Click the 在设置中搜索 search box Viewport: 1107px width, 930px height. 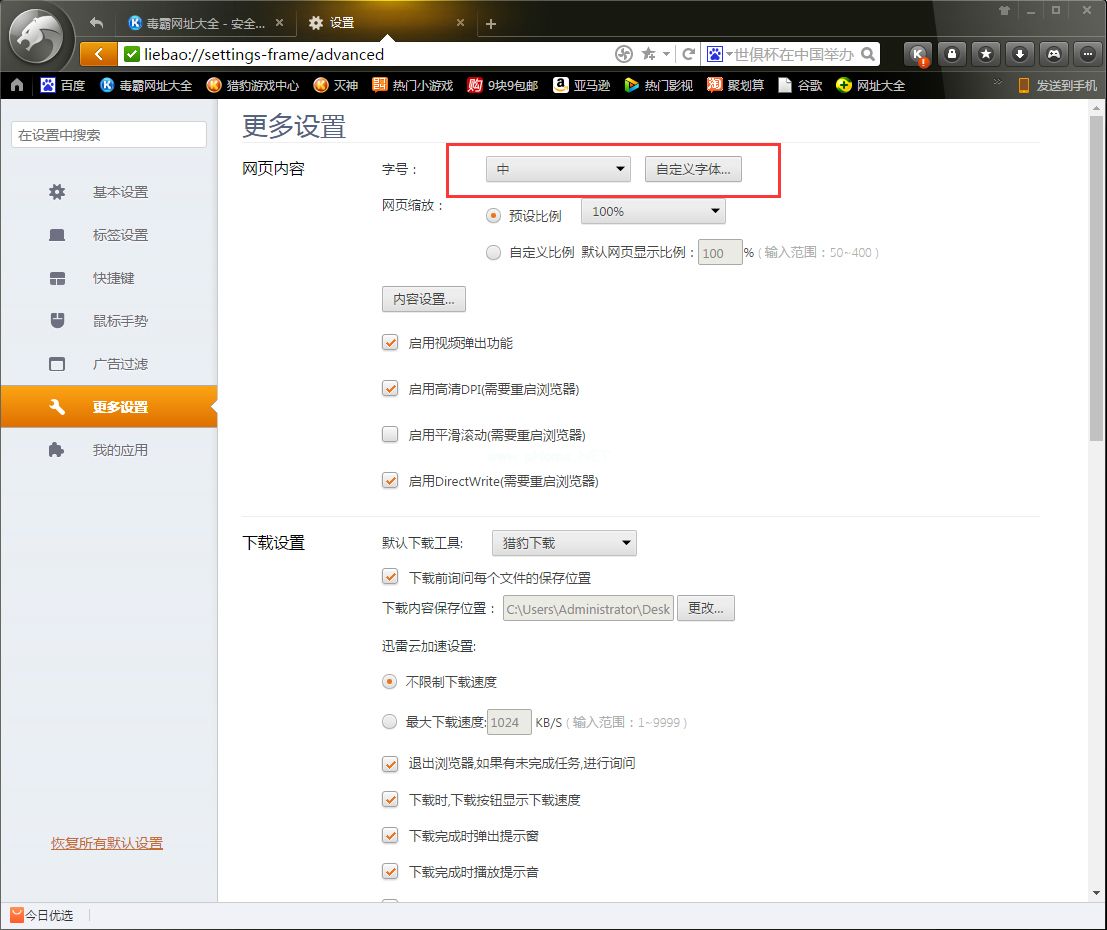(x=107, y=133)
